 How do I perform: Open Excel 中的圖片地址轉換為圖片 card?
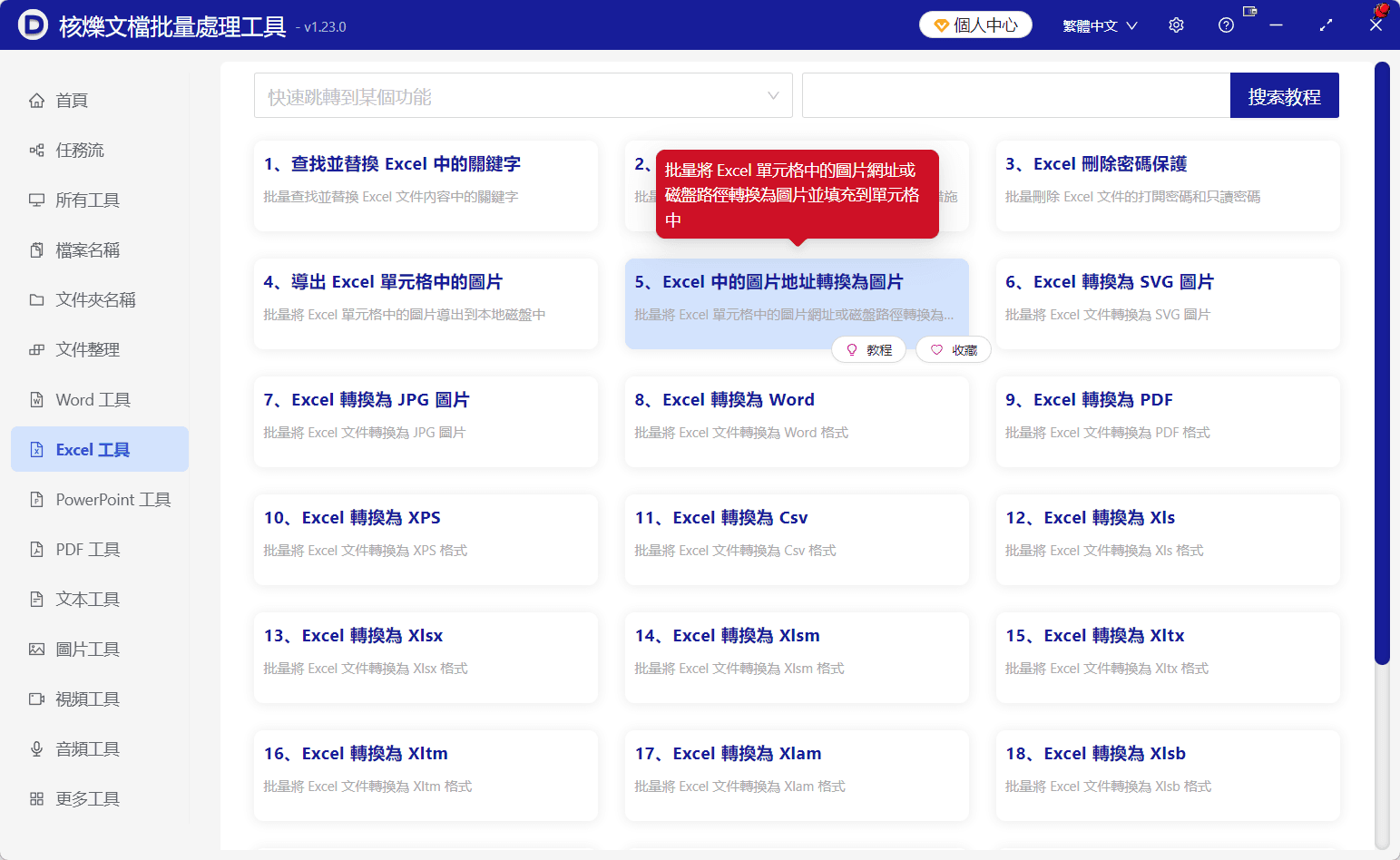pos(797,304)
